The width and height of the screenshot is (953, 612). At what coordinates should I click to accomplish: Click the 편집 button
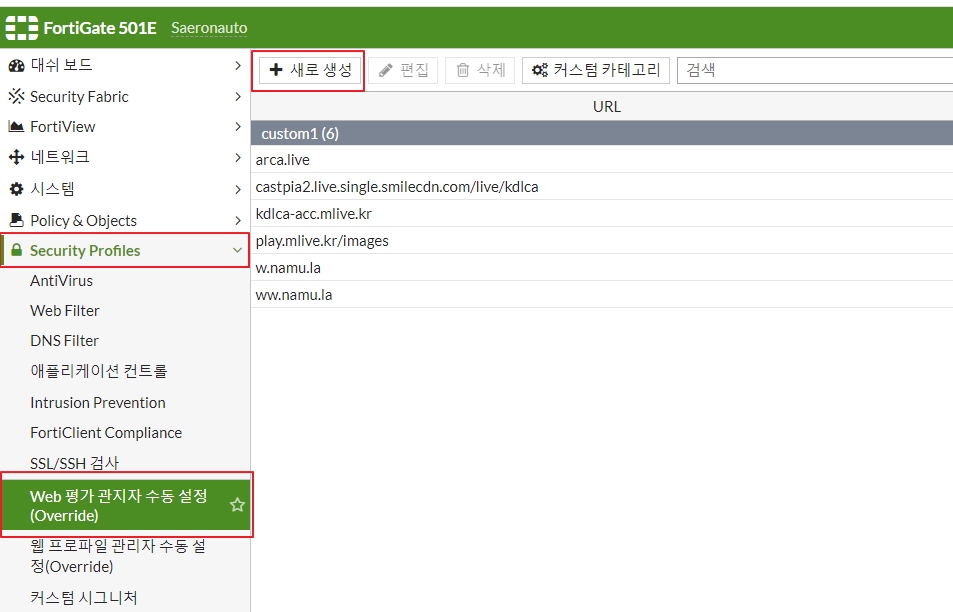click(403, 70)
